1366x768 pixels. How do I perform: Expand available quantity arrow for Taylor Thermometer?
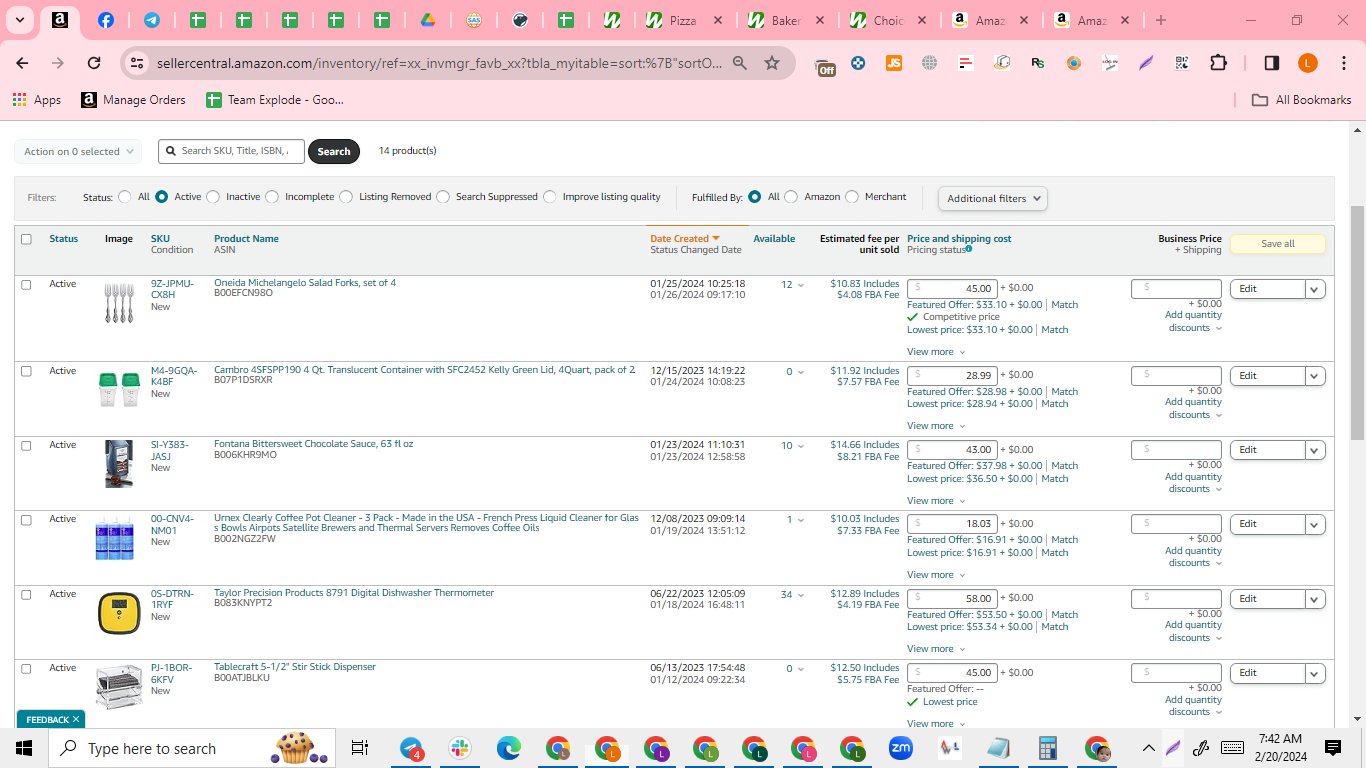click(800, 595)
